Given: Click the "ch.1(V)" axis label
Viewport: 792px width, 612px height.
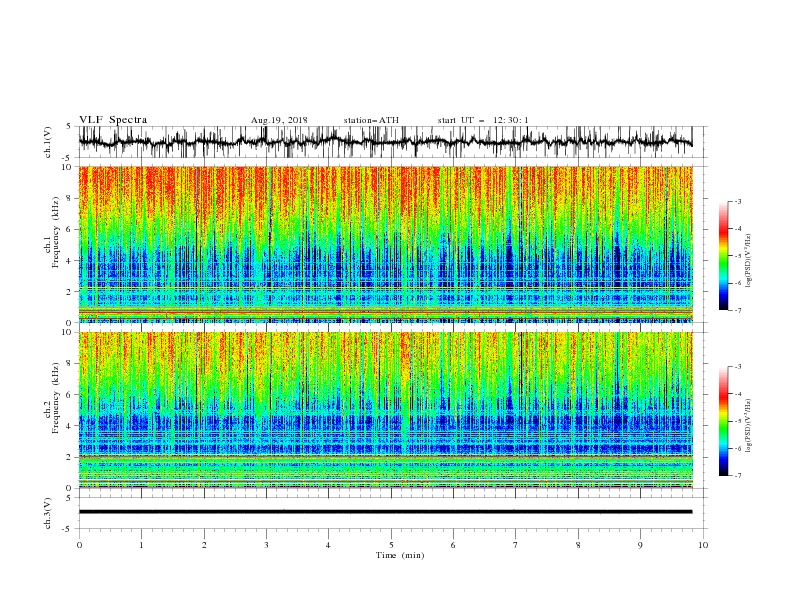Looking at the screenshot, I should [x=48, y=142].
